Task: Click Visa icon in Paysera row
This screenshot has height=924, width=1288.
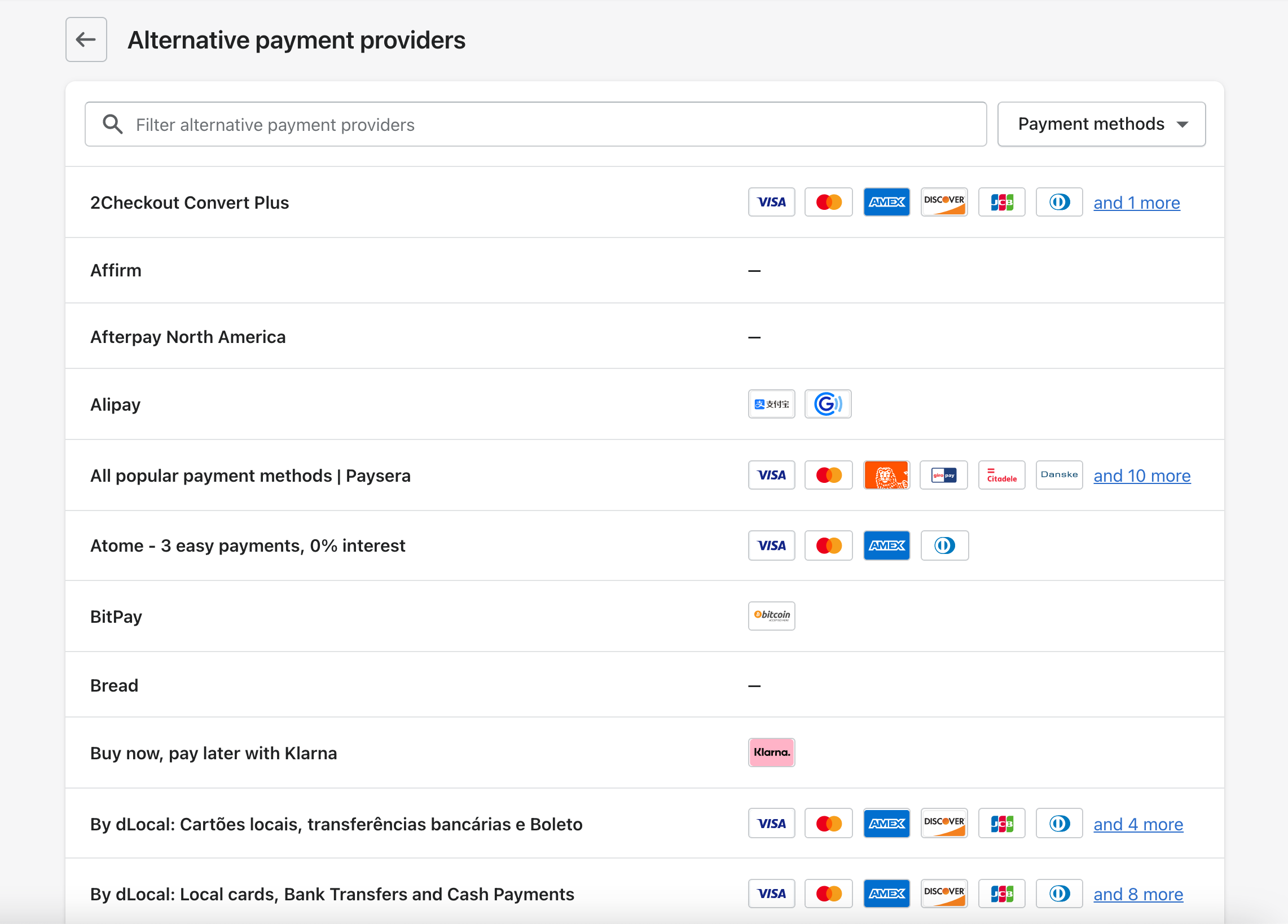Action: coord(771,475)
